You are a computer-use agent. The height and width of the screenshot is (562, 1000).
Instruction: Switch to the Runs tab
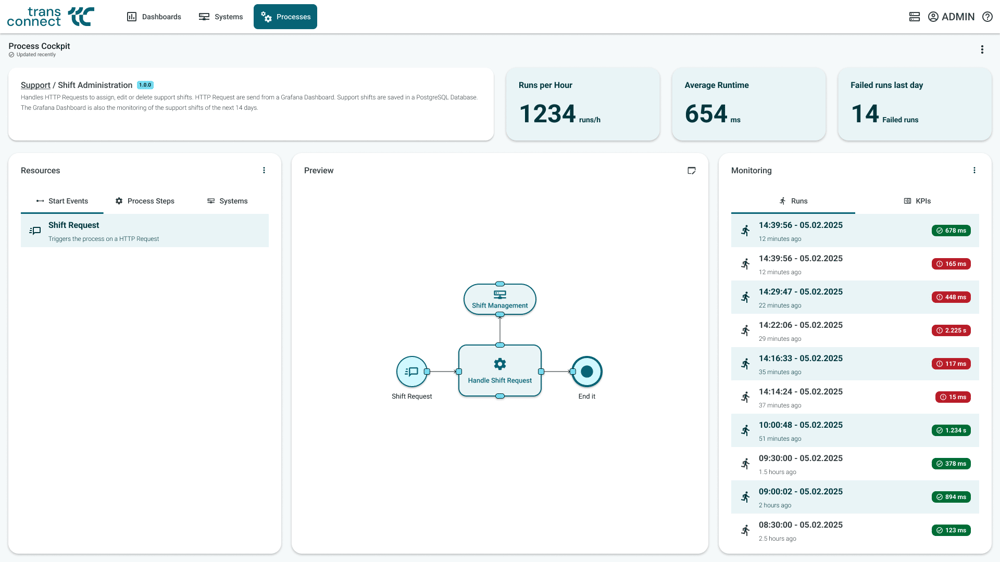tap(793, 201)
